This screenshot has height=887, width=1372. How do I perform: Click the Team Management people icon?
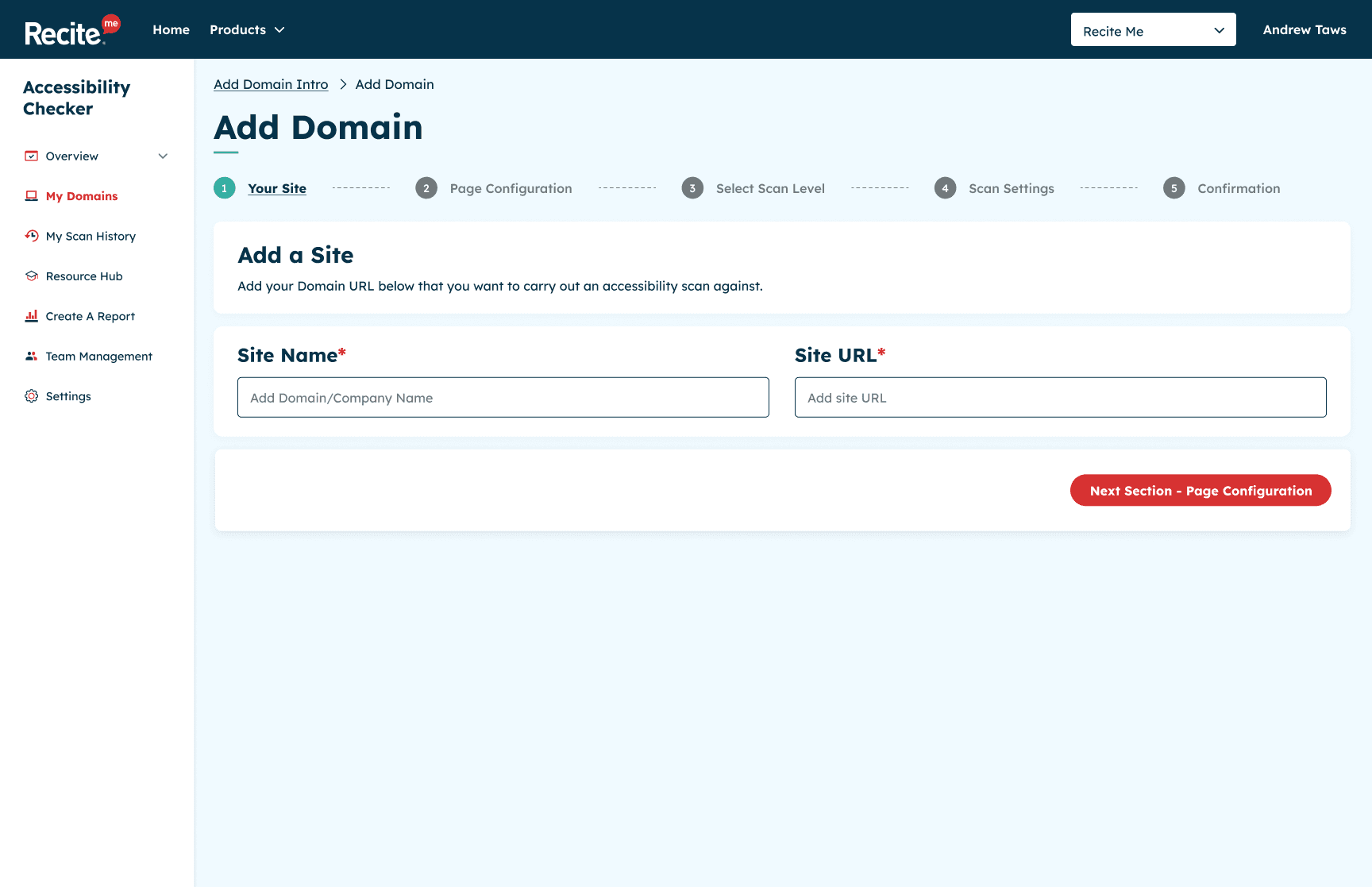coord(32,356)
